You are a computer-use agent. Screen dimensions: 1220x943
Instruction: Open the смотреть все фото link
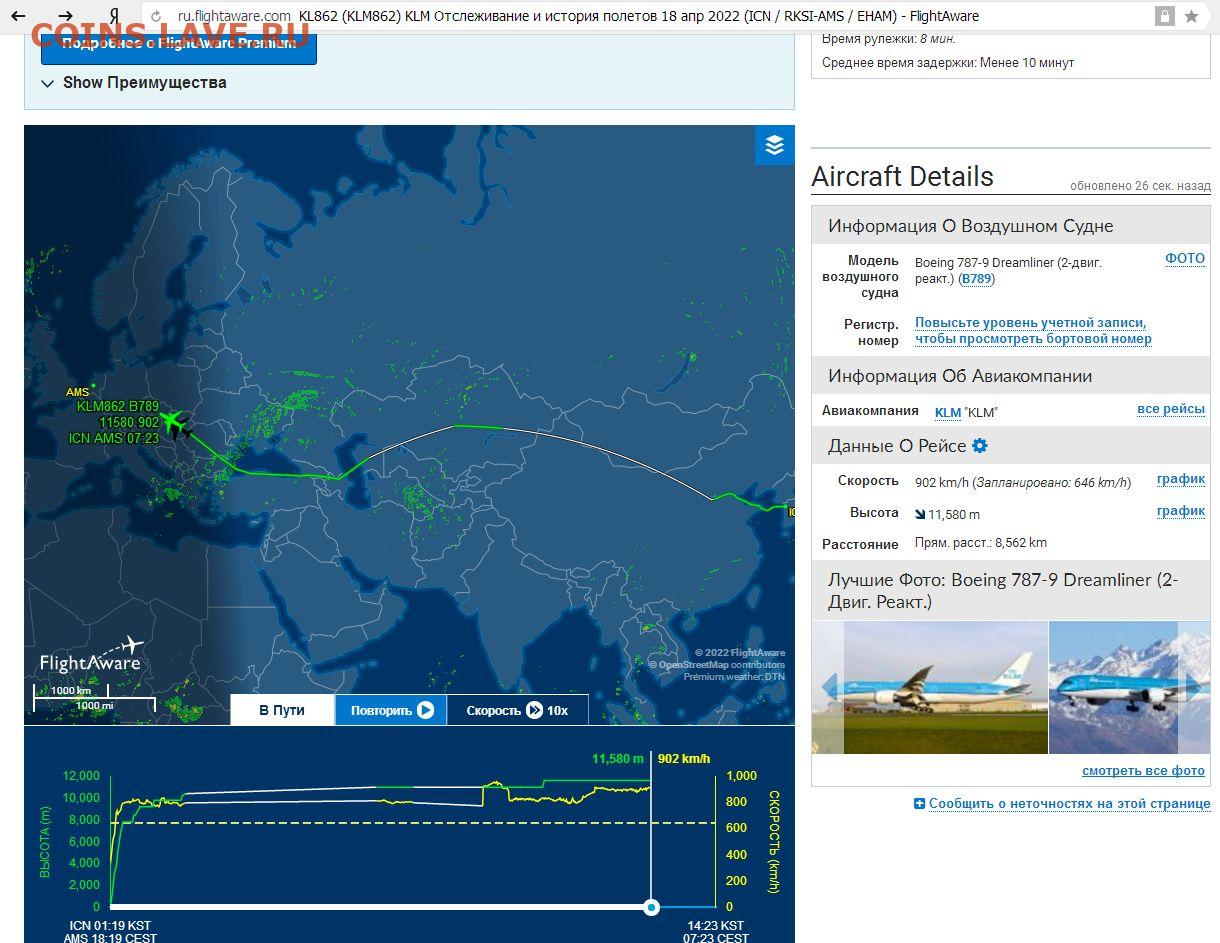click(x=1143, y=771)
